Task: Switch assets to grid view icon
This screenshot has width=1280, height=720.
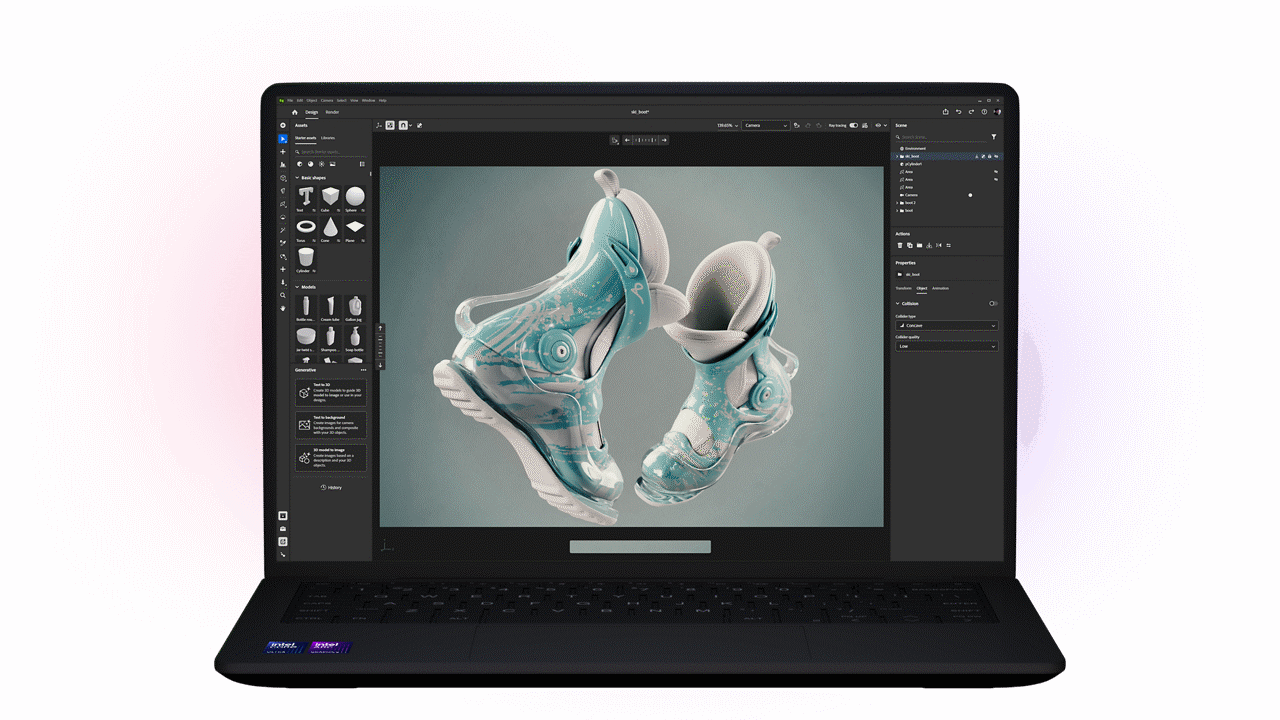Action: [x=362, y=164]
